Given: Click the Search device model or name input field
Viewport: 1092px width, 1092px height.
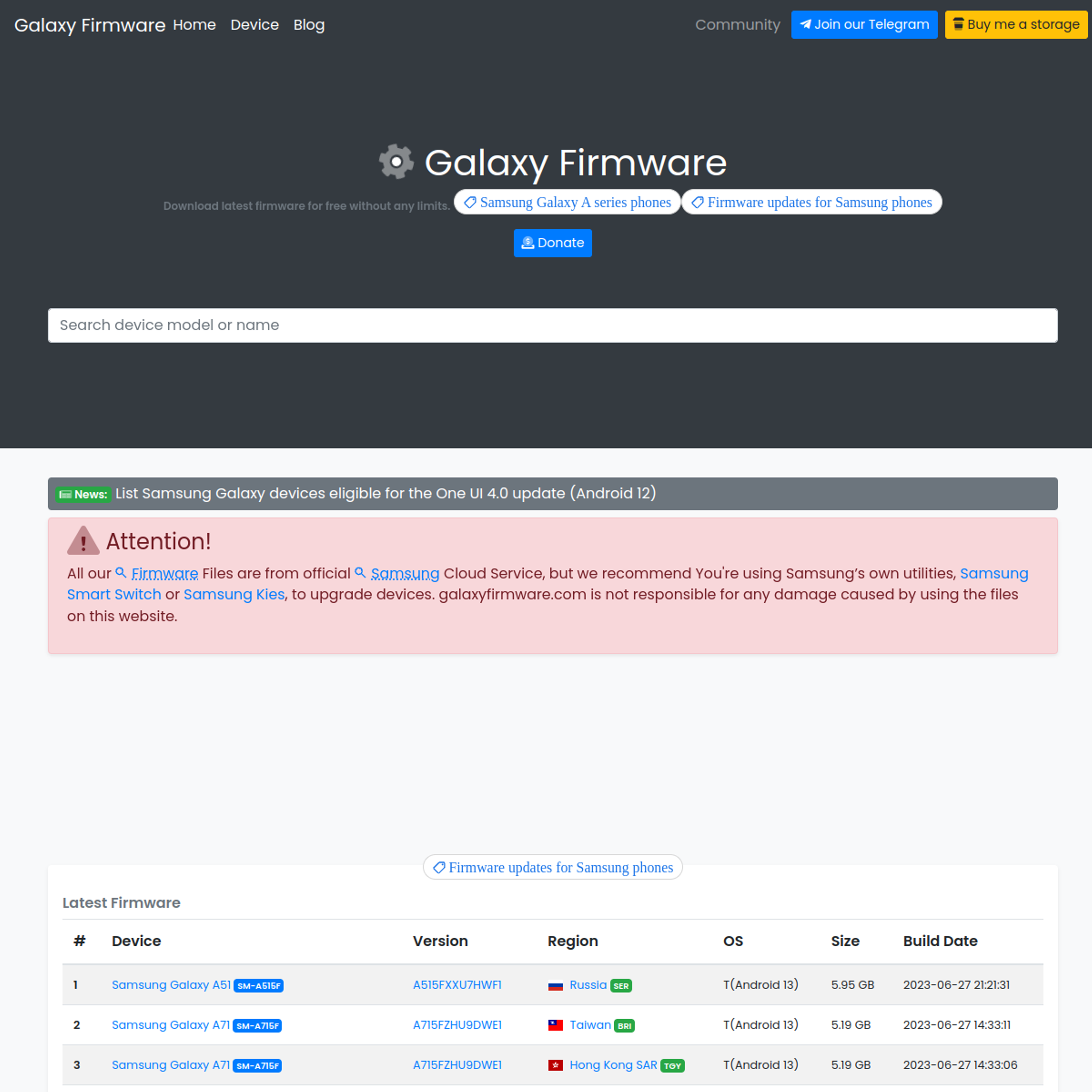Looking at the screenshot, I should point(553,325).
